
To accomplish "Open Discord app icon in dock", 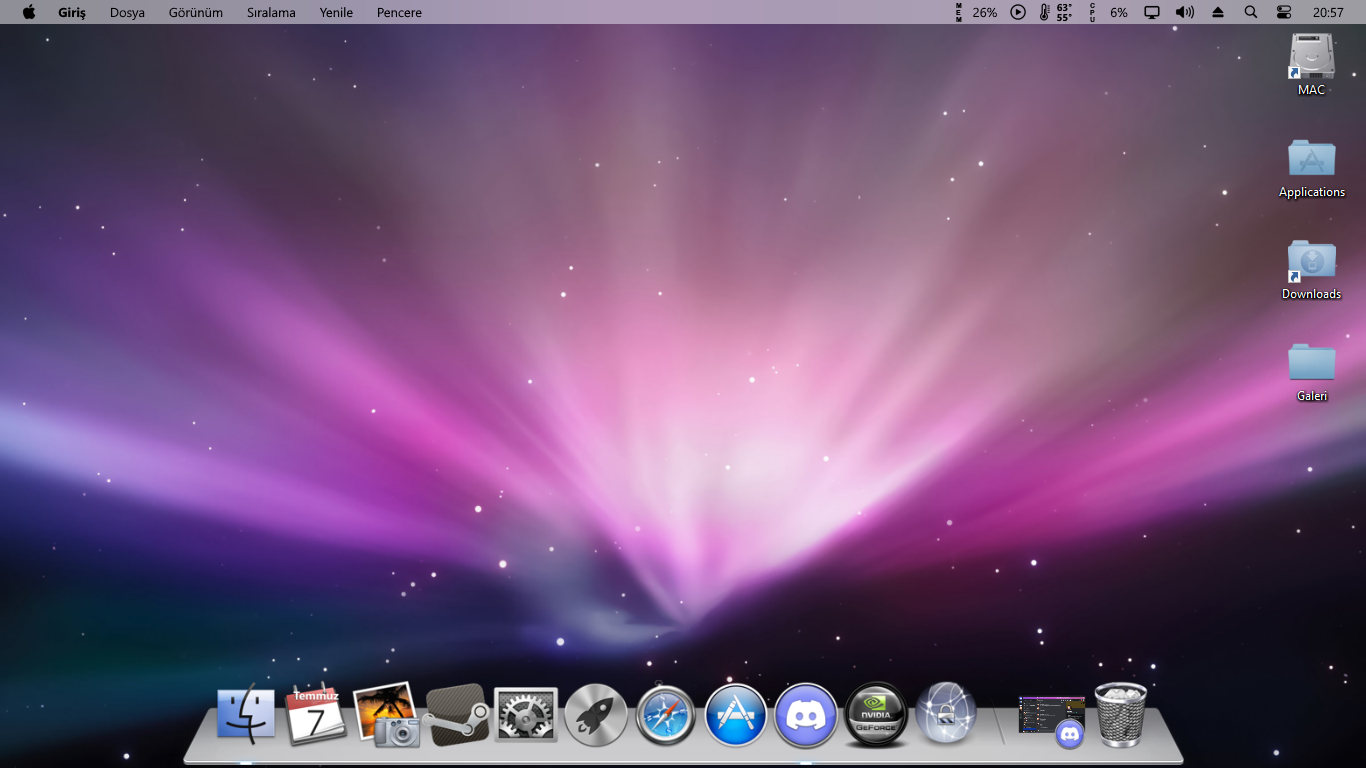I will pos(806,715).
